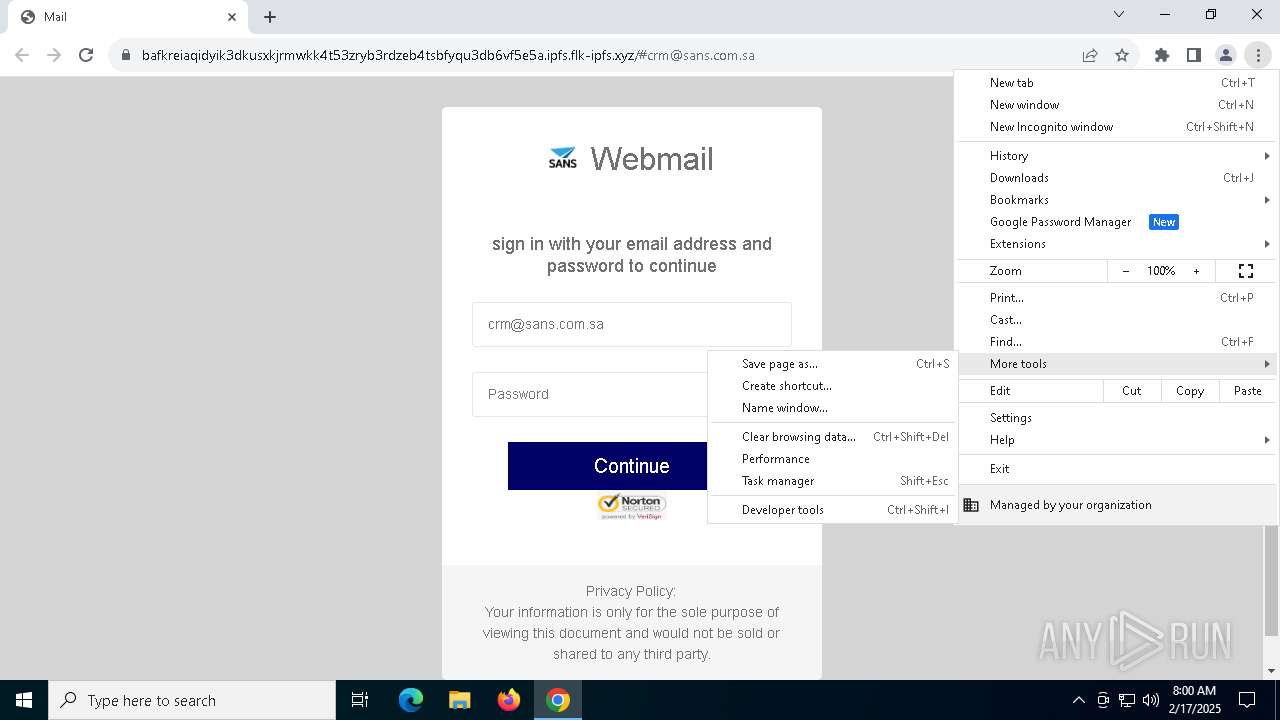
Task: Open Google Password Manager
Action: click(x=1117, y=222)
